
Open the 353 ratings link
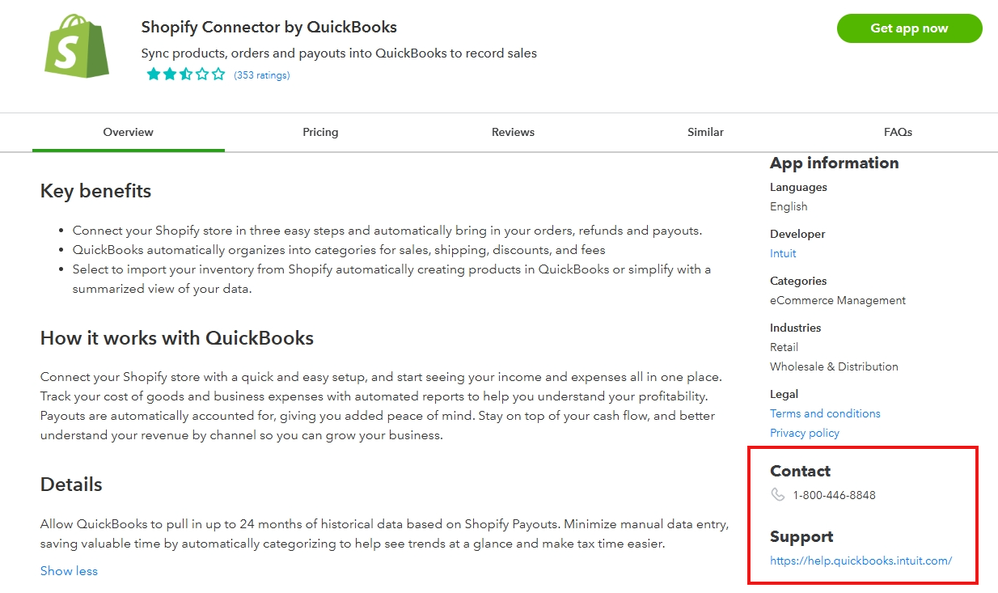(x=262, y=75)
